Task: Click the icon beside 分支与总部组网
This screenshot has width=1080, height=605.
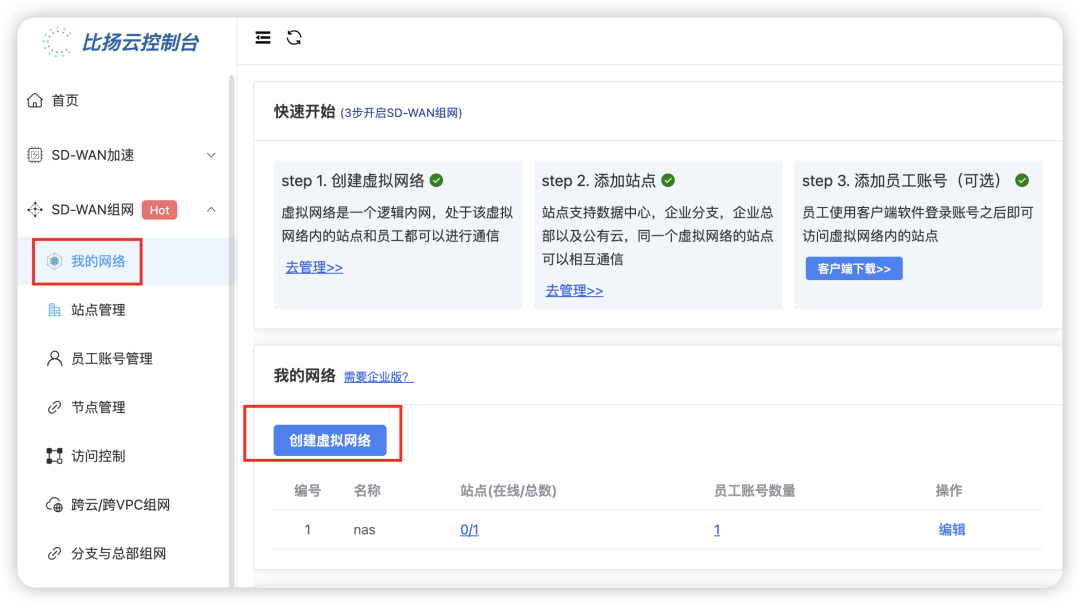Action: coord(53,553)
